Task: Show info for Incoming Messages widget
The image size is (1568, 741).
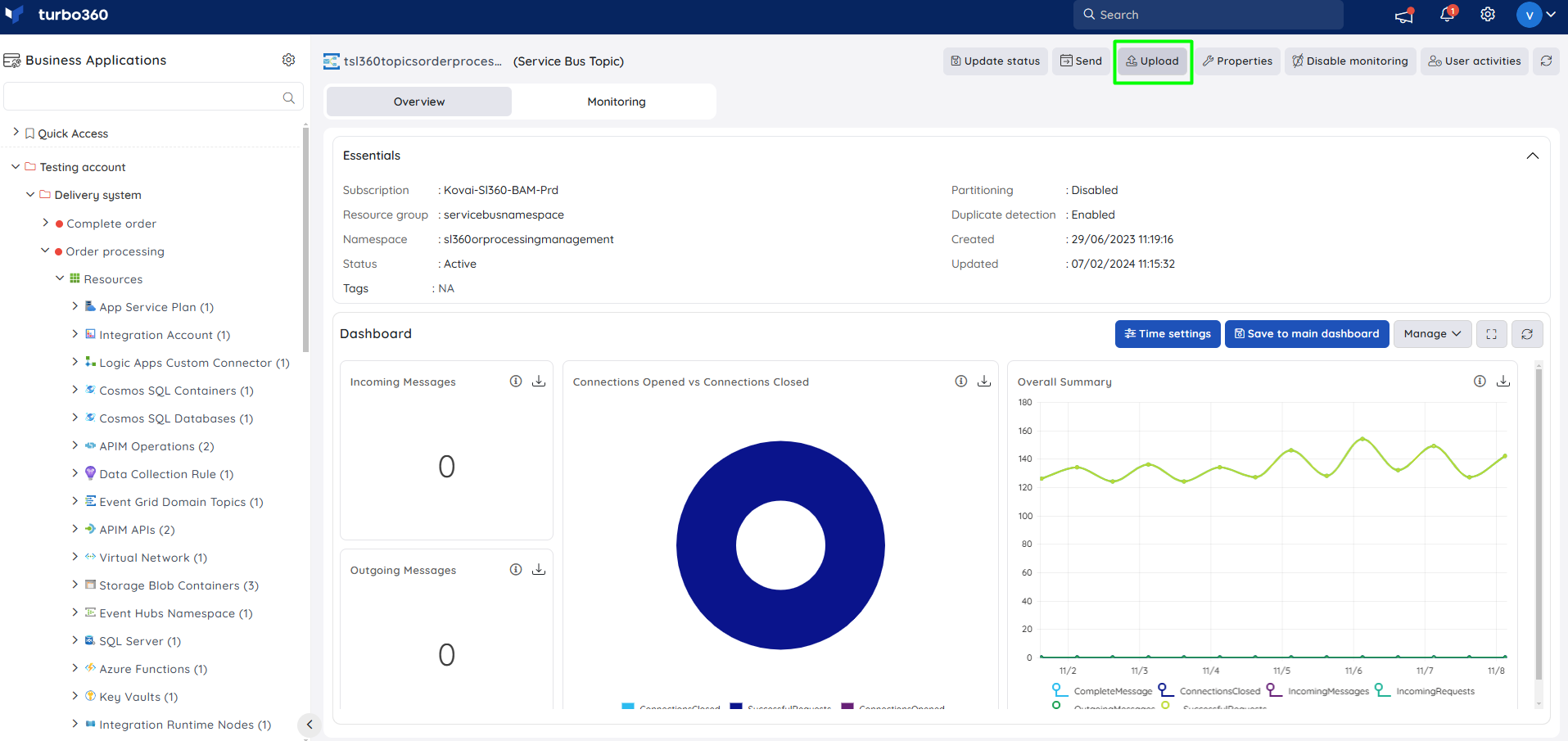Action: click(x=516, y=381)
